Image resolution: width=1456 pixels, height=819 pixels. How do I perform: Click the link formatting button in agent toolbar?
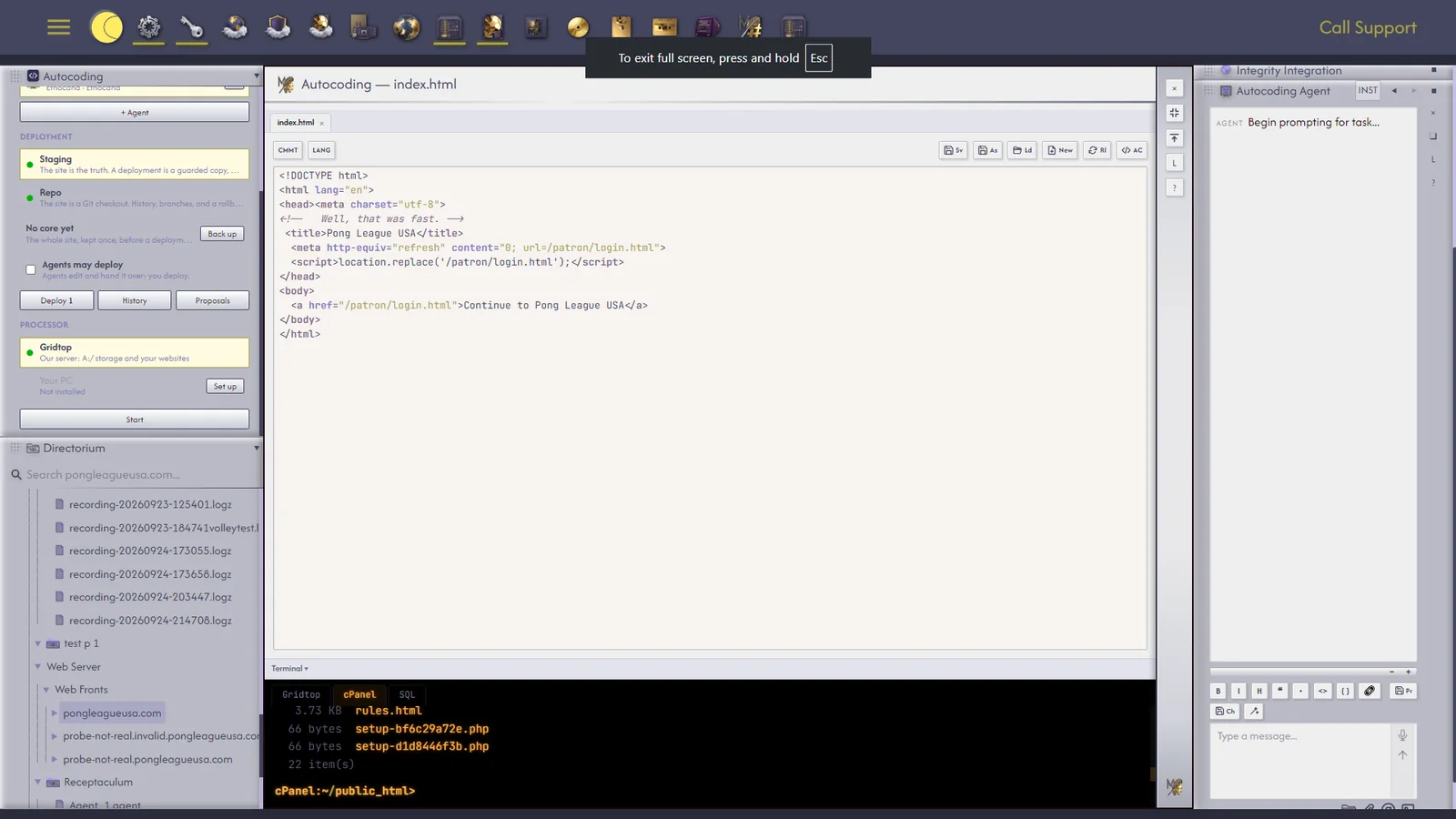1370,691
